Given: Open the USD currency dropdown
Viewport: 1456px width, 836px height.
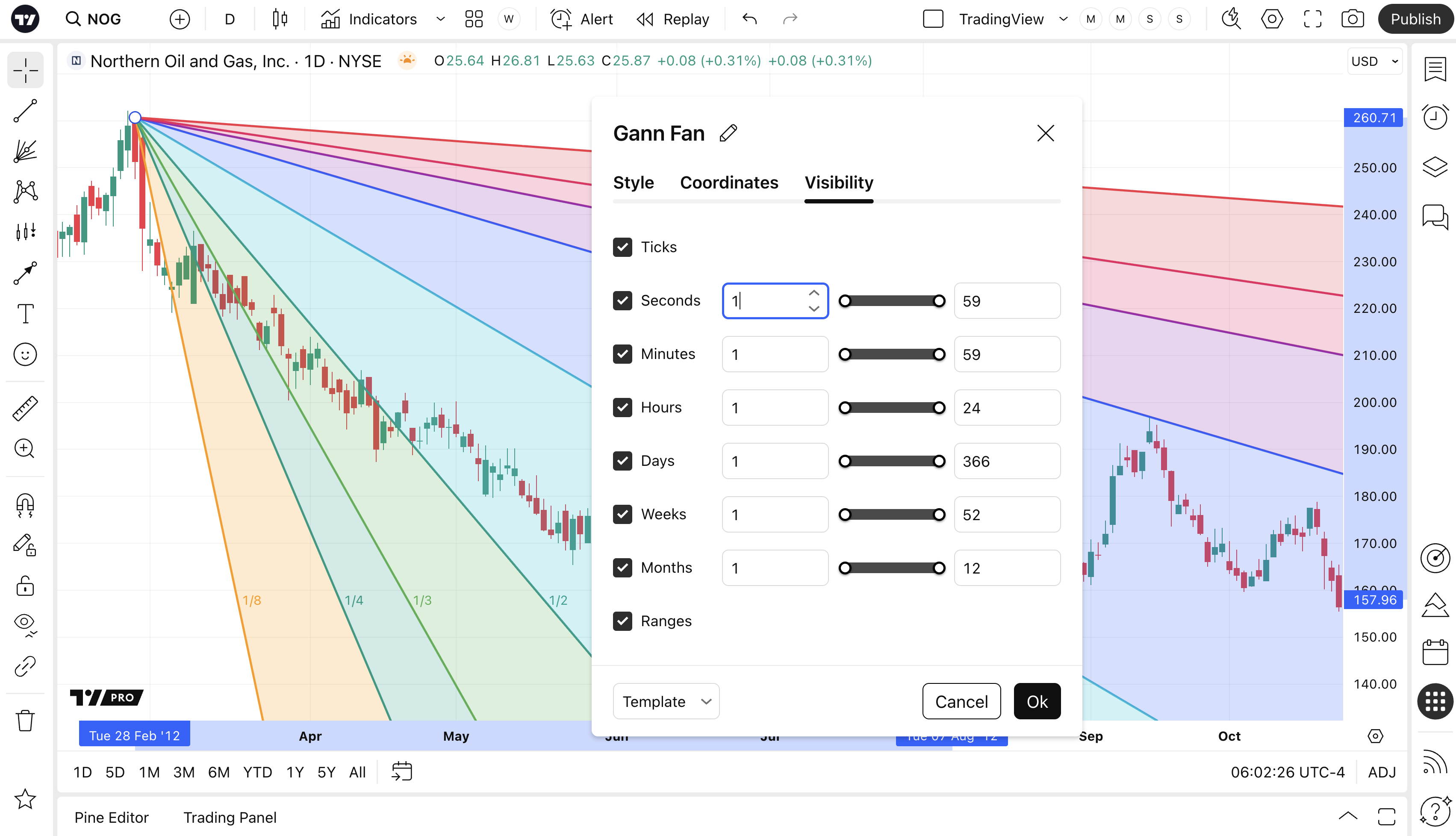Looking at the screenshot, I should [1374, 62].
